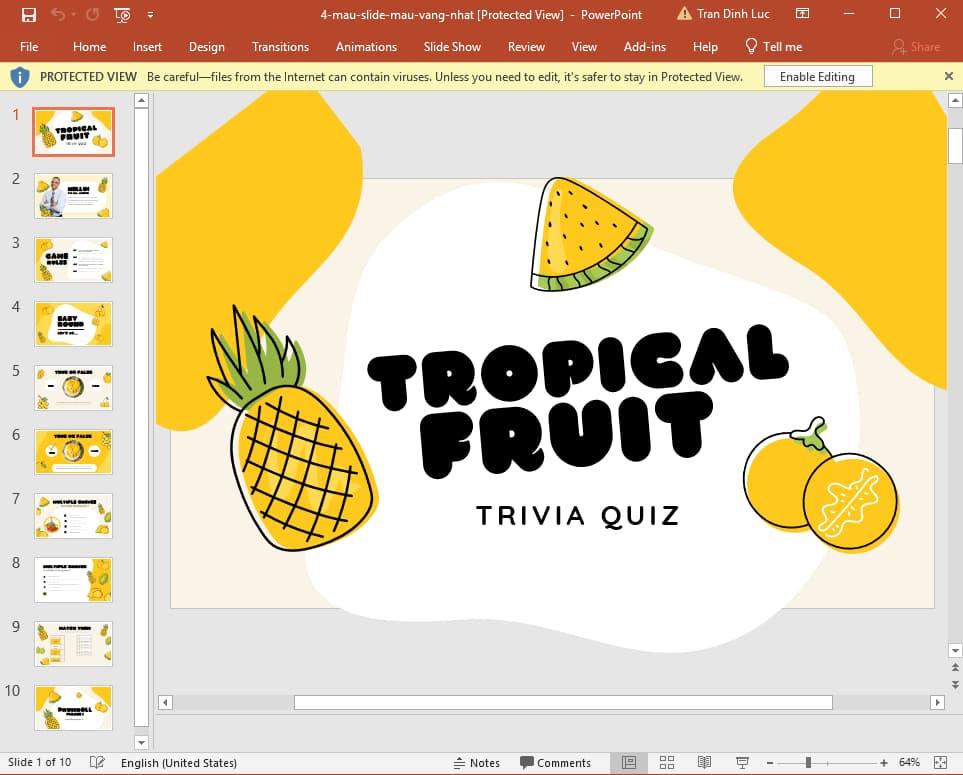
Task: Start Slide Show from status bar icon
Action: 741,762
